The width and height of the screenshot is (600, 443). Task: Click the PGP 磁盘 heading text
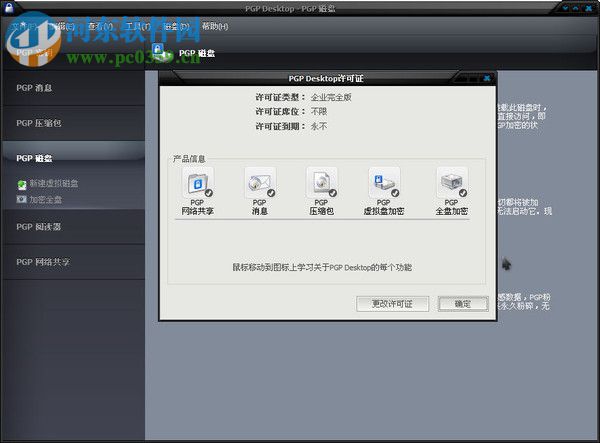tap(197, 53)
